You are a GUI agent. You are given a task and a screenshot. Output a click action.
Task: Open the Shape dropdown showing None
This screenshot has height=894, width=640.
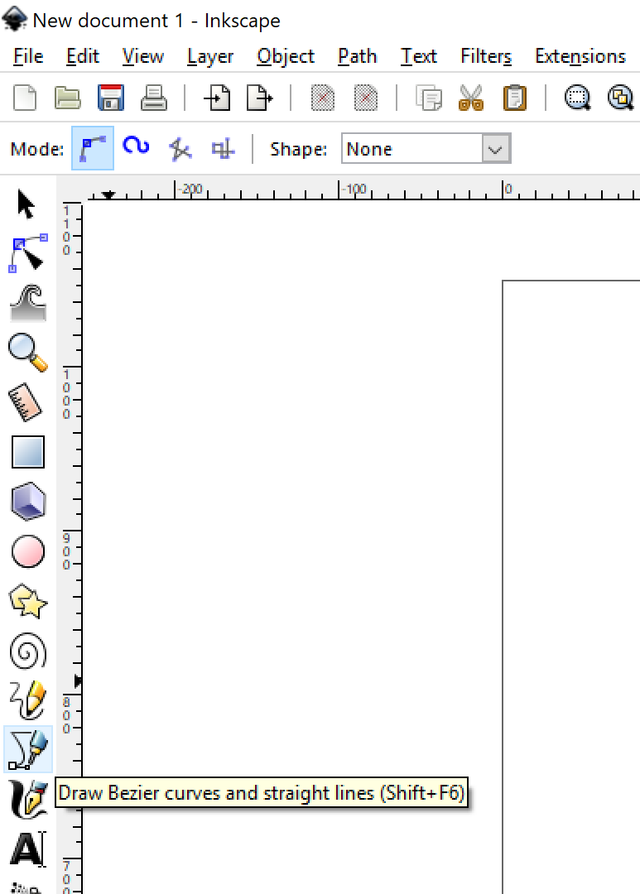tap(426, 149)
